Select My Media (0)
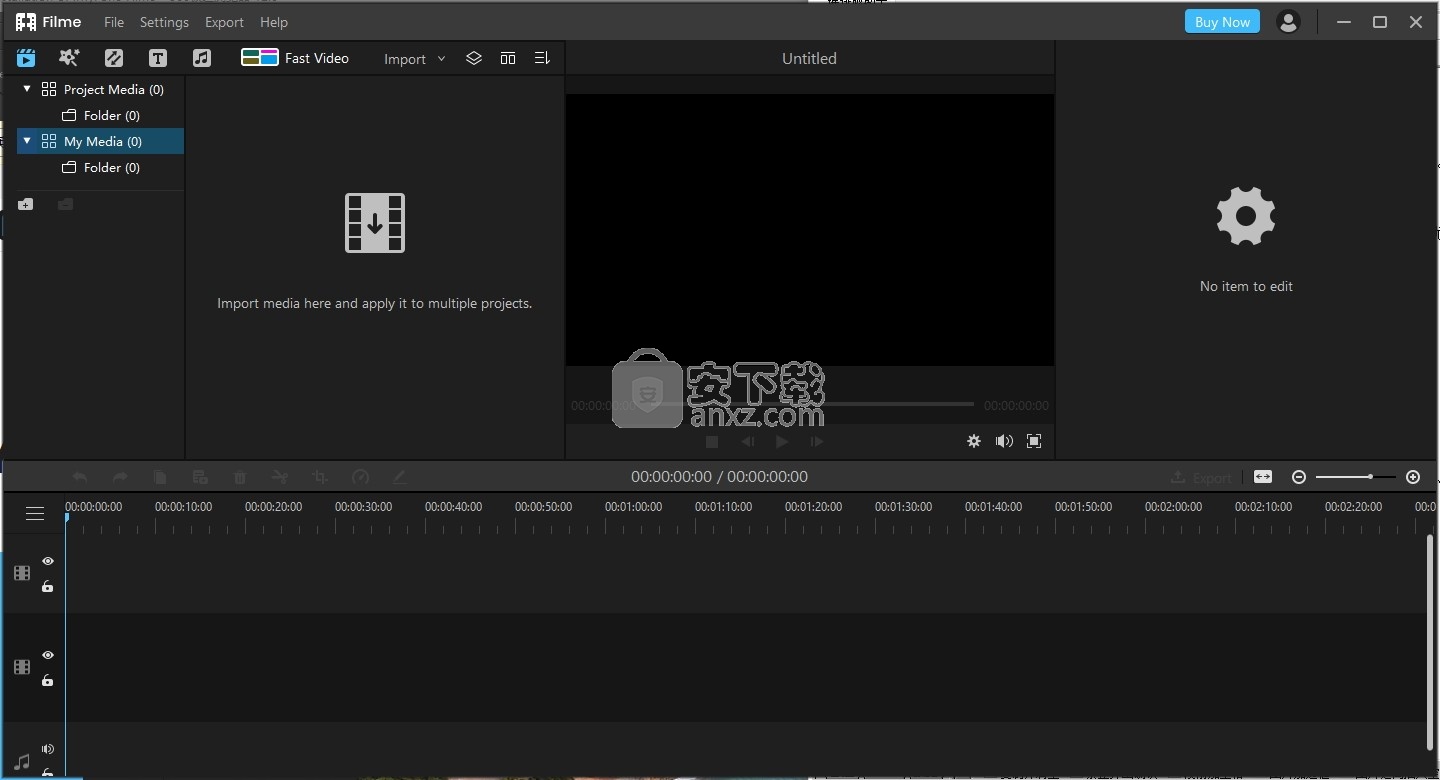This screenshot has width=1440, height=780. pyautogui.click(x=101, y=141)
